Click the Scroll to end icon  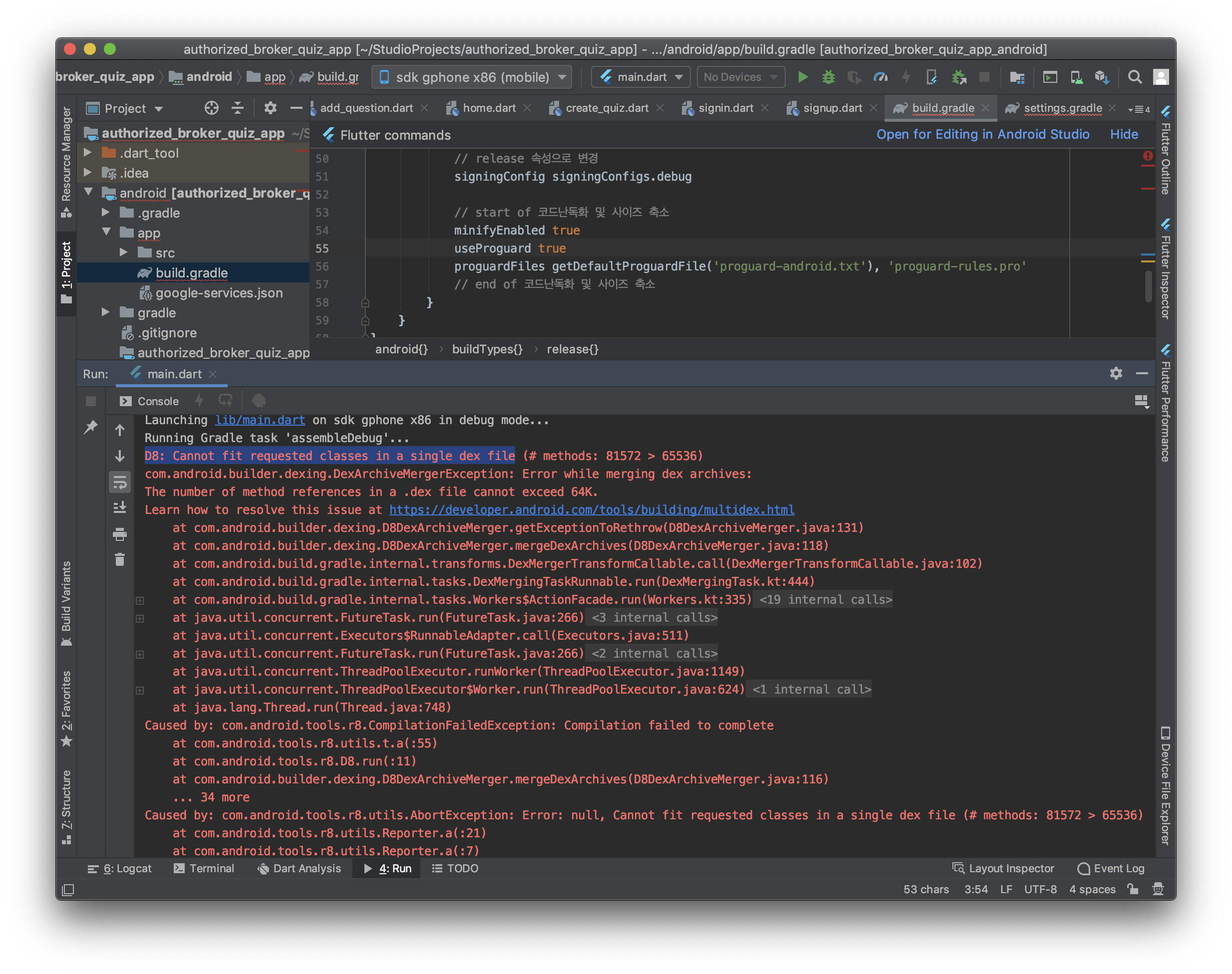pyautogui.click(x=120, y=507)
